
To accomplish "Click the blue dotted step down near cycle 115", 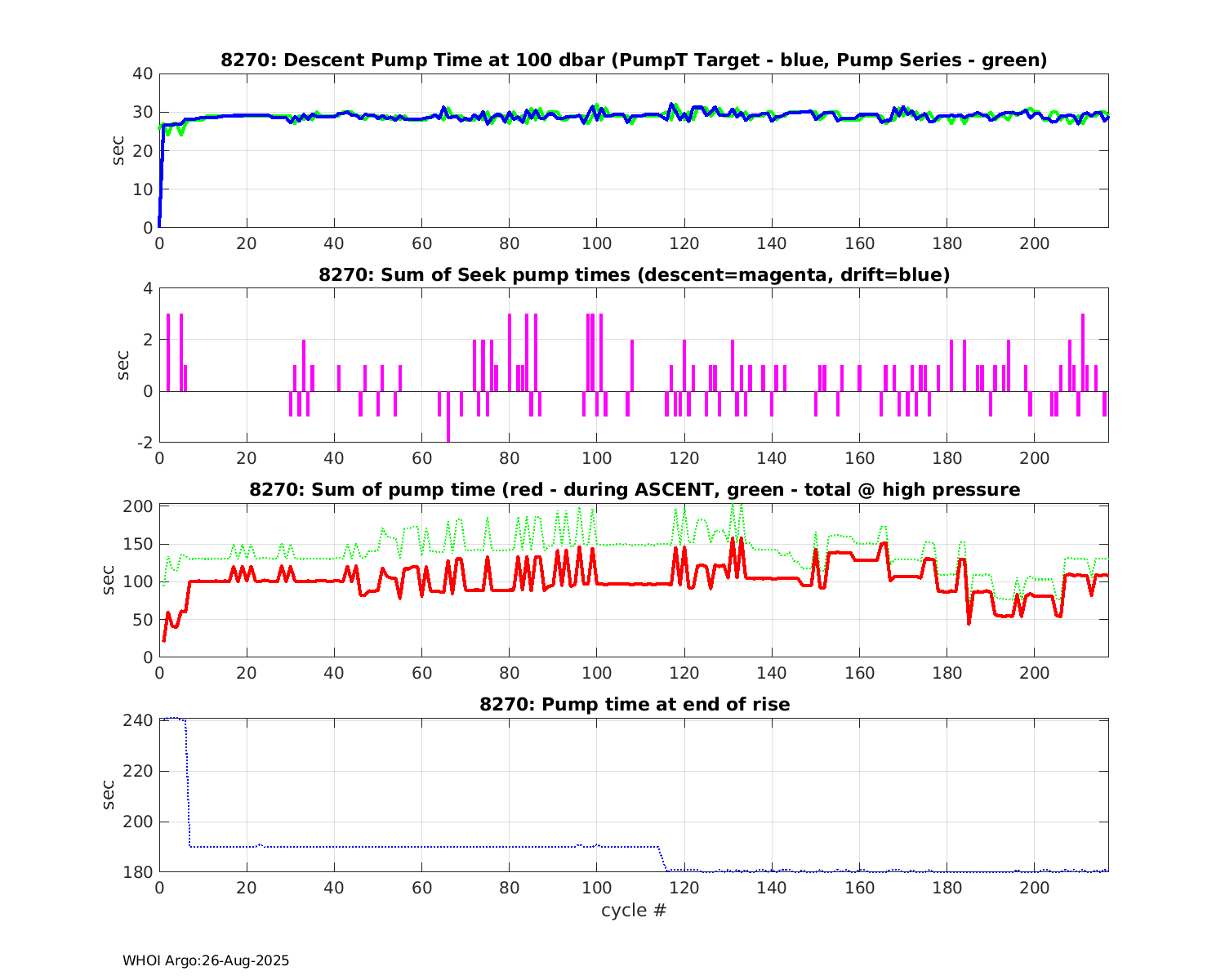I will coord(662,859).
